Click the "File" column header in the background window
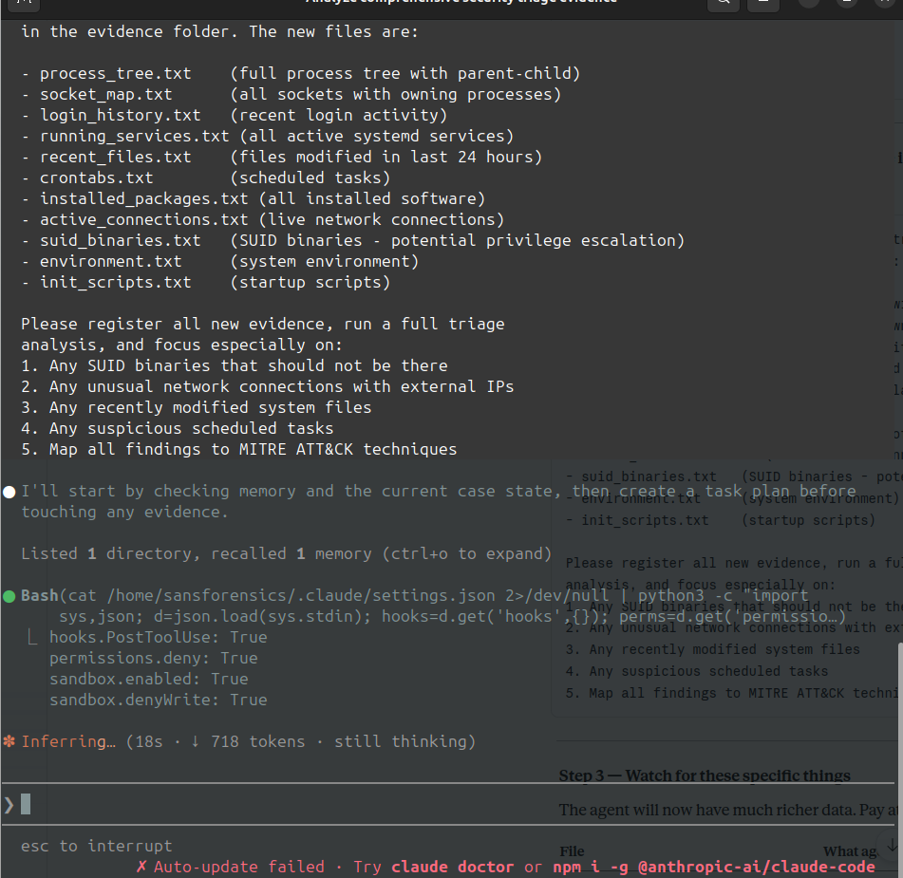Screen dimensions: 903x878 572,851
